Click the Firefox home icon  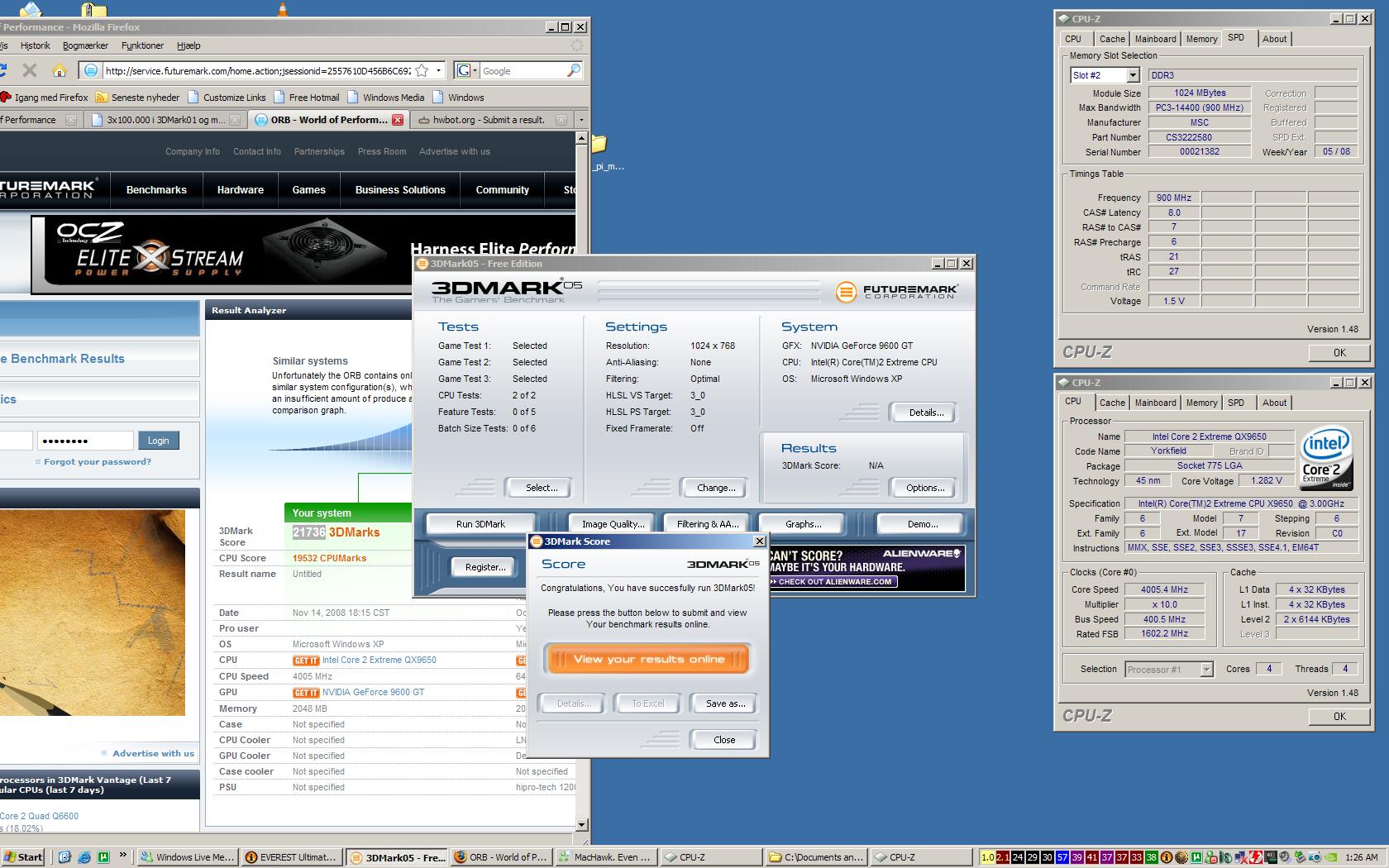59,70
